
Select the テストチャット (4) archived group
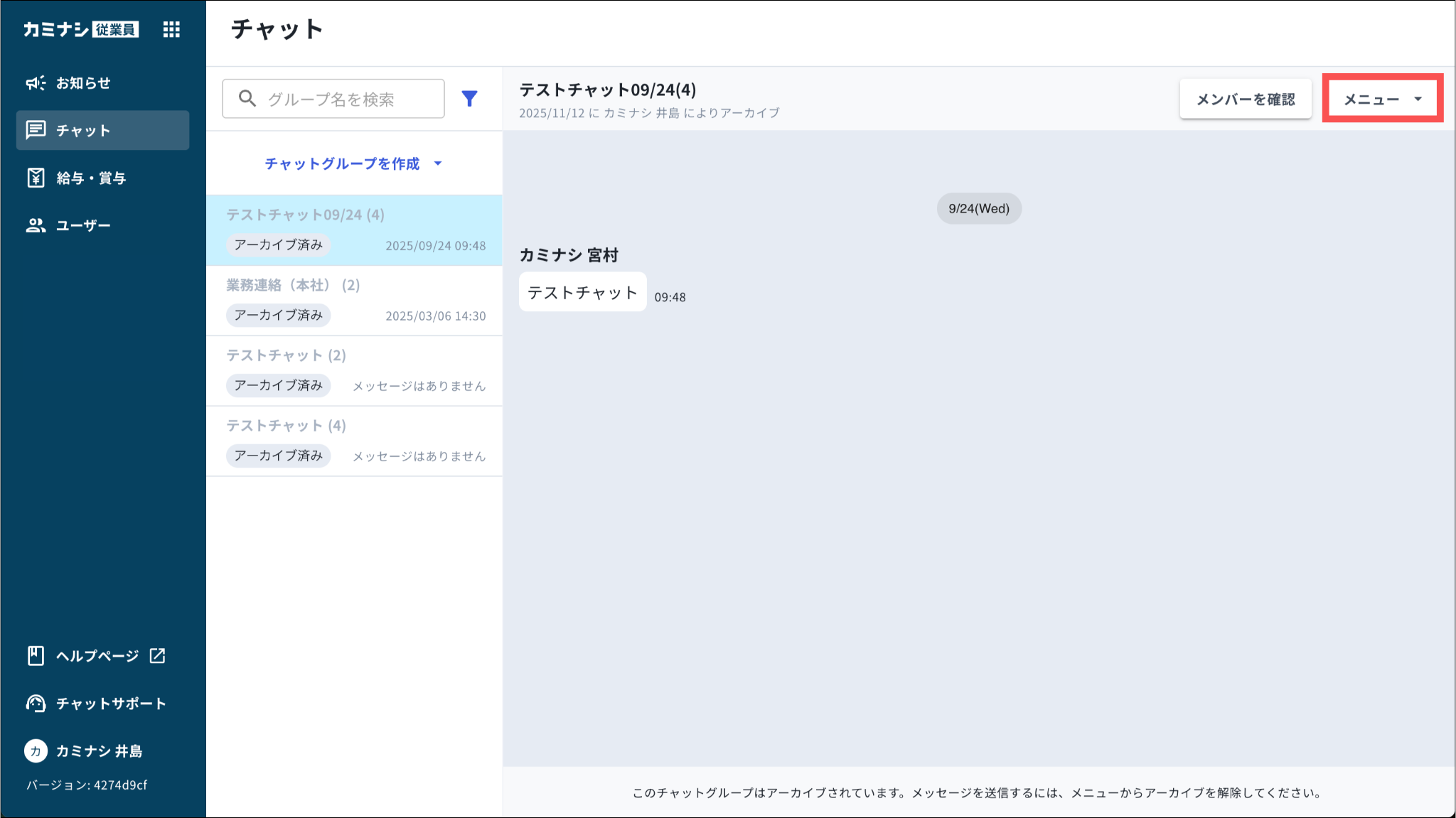pyautogui.click(x=354, y=441)
